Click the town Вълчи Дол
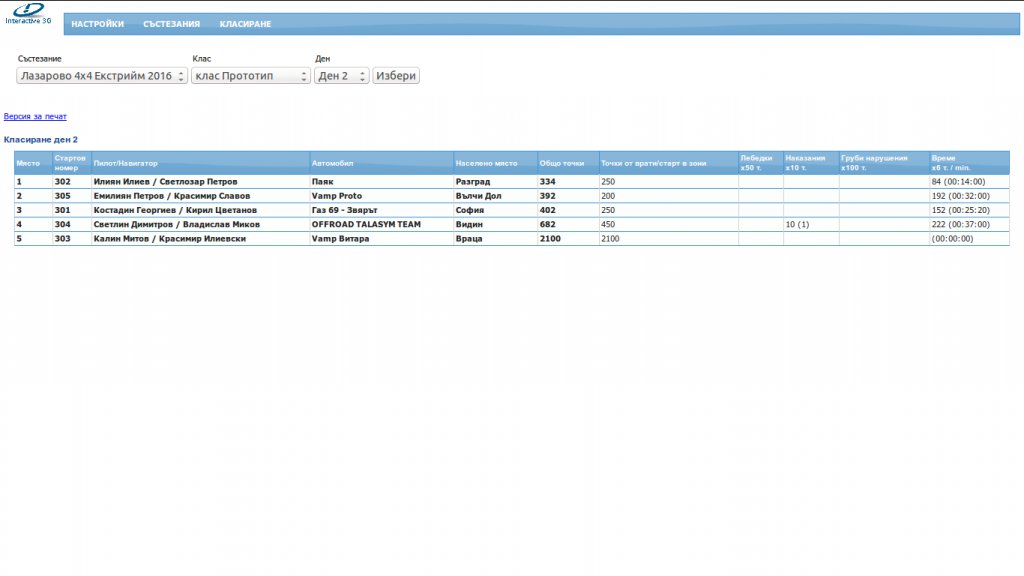Image resolution: width=1024 pixels, height=576 pixels. (479, 196)
